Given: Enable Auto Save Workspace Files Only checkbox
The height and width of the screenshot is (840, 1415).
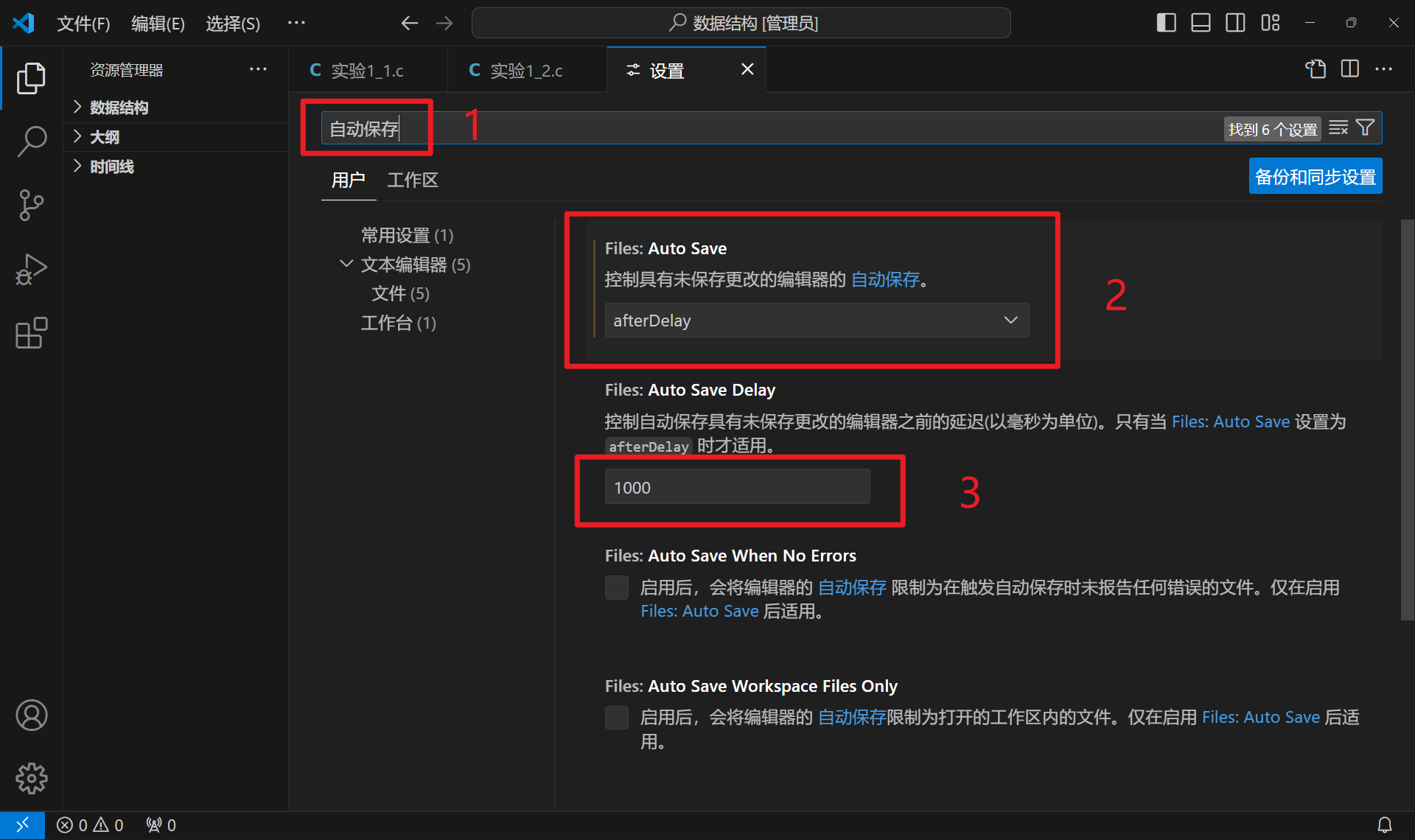Looking at the screenshot, I should click(x=616, y=717).
